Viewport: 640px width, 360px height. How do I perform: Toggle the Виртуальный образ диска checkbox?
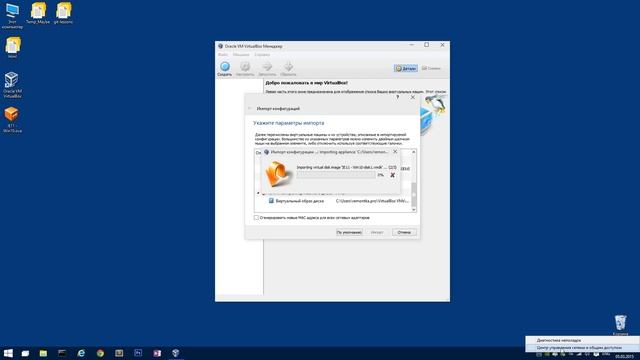point(271,201)
